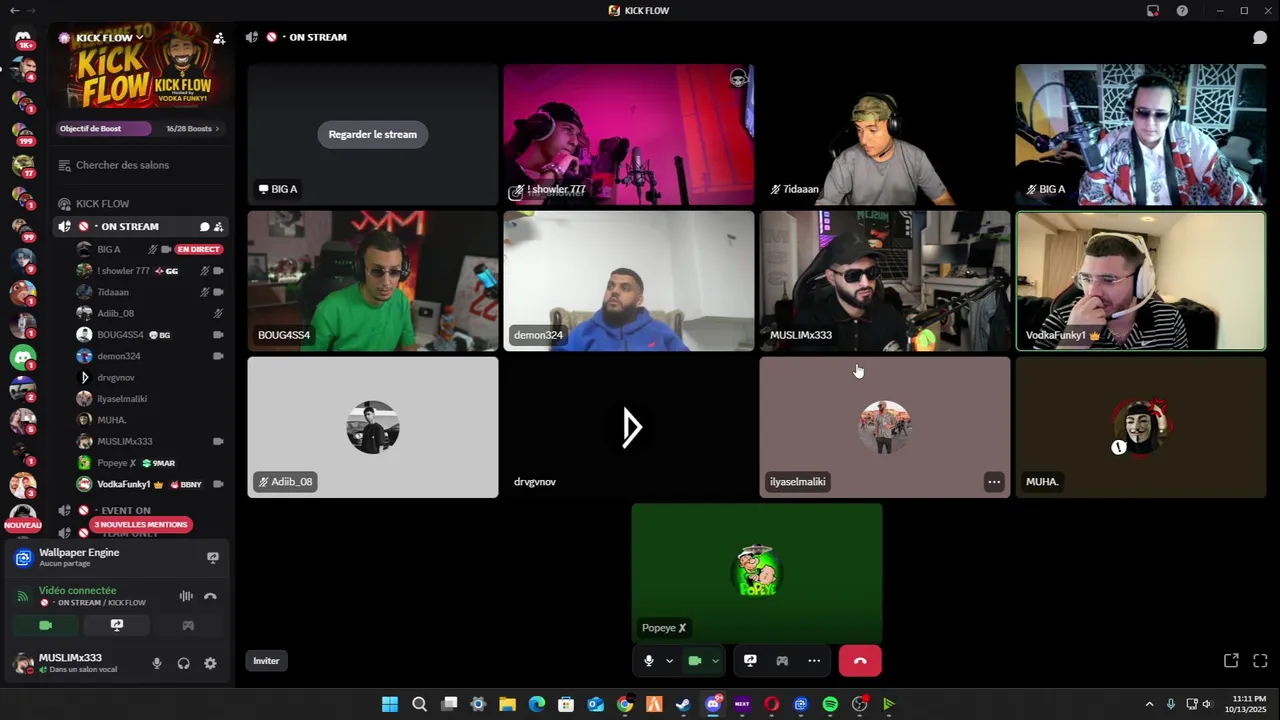Open Help question mark icon in title bar
This screenshot has width=1280, height=720.
click(x=1182, y=10)
